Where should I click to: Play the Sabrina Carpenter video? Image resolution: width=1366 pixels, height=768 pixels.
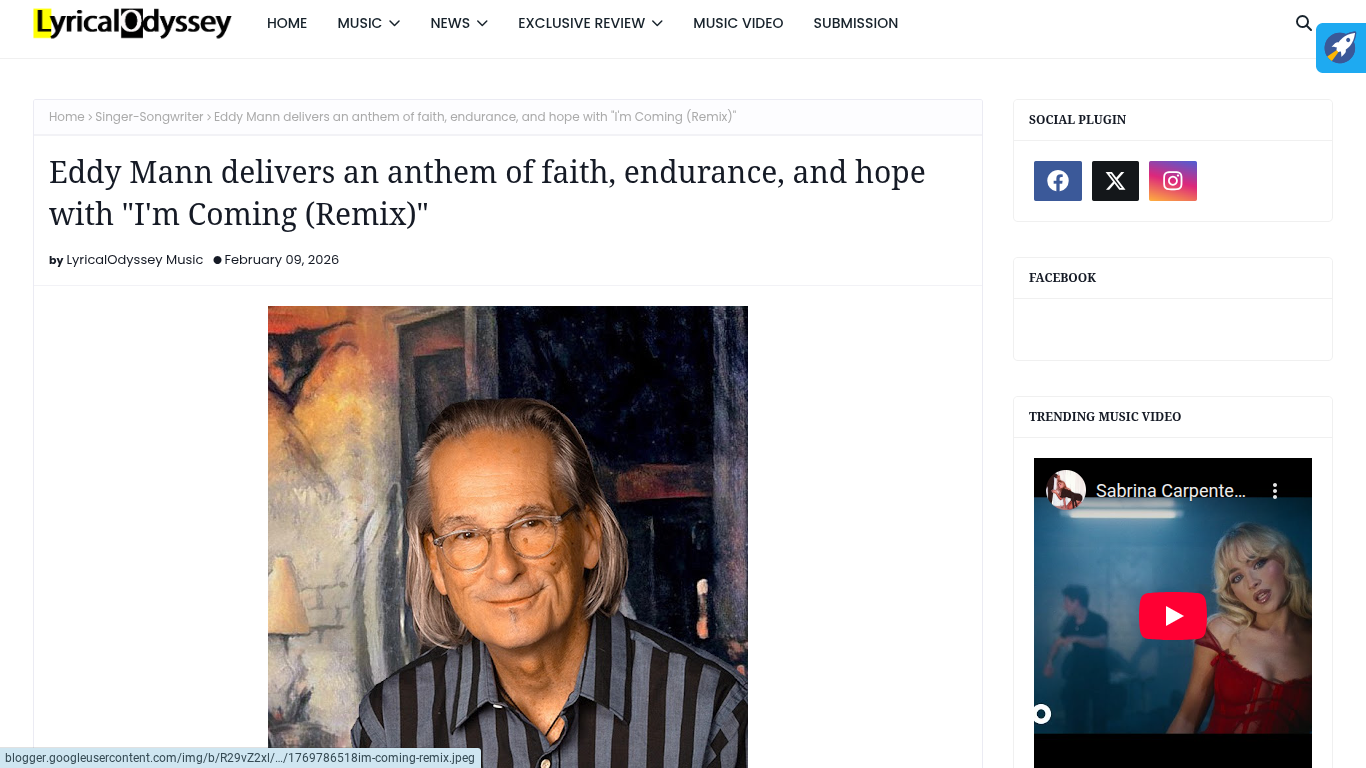pyautogui.click(x=1173, y=615)
